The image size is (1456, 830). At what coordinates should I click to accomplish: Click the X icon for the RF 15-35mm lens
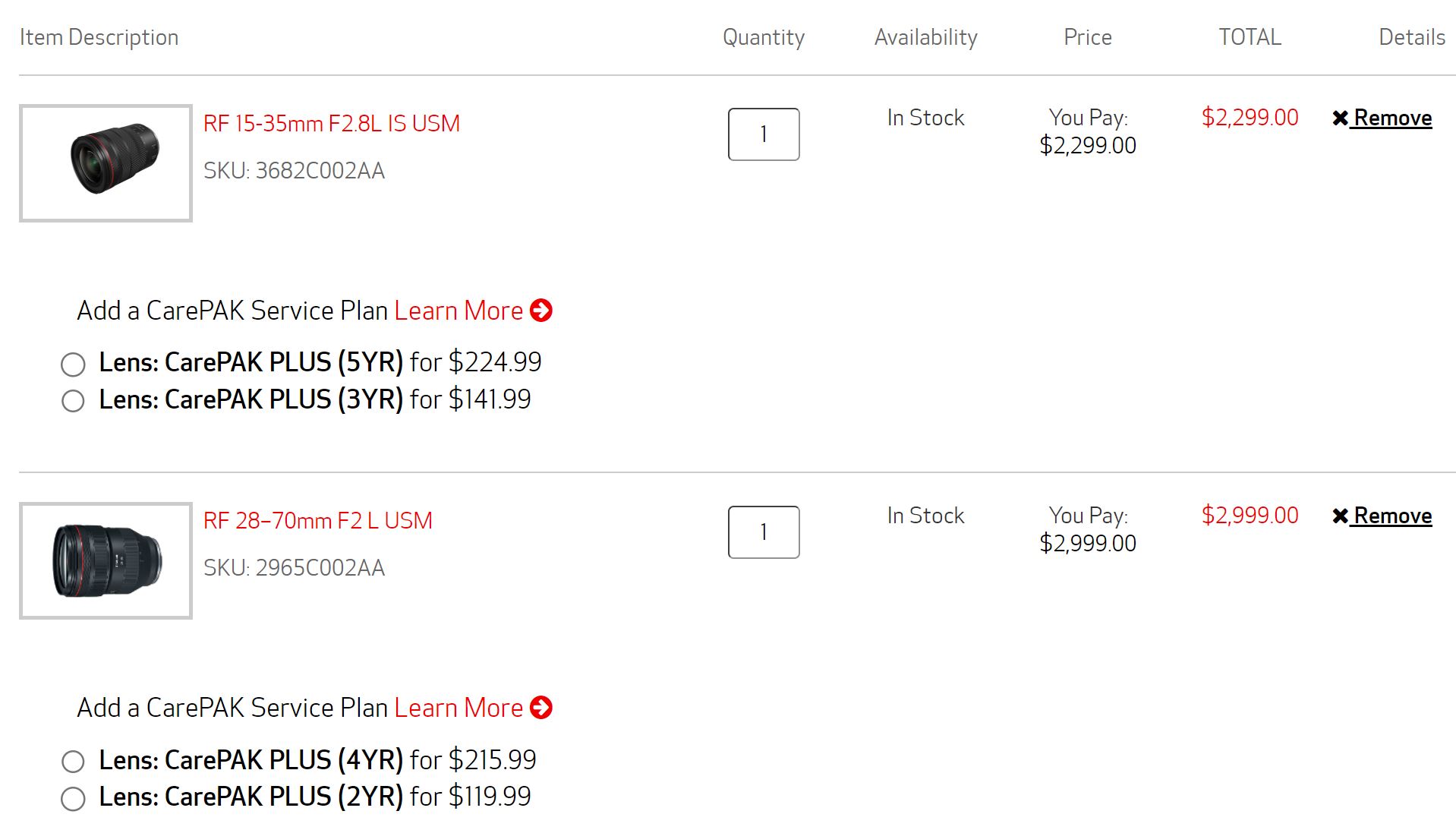tap(1340, 118)
